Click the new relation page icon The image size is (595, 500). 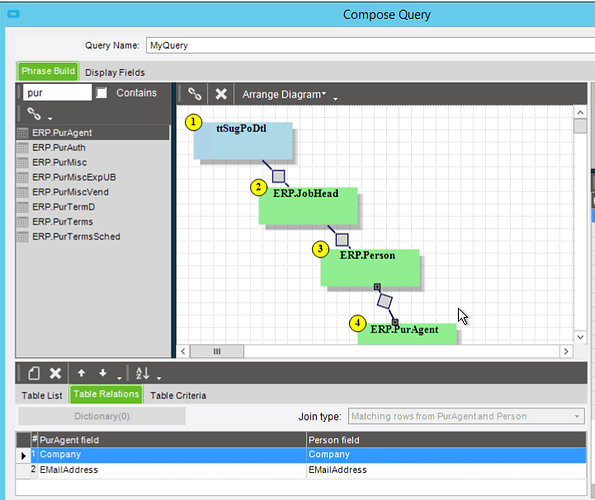[34, 373]
